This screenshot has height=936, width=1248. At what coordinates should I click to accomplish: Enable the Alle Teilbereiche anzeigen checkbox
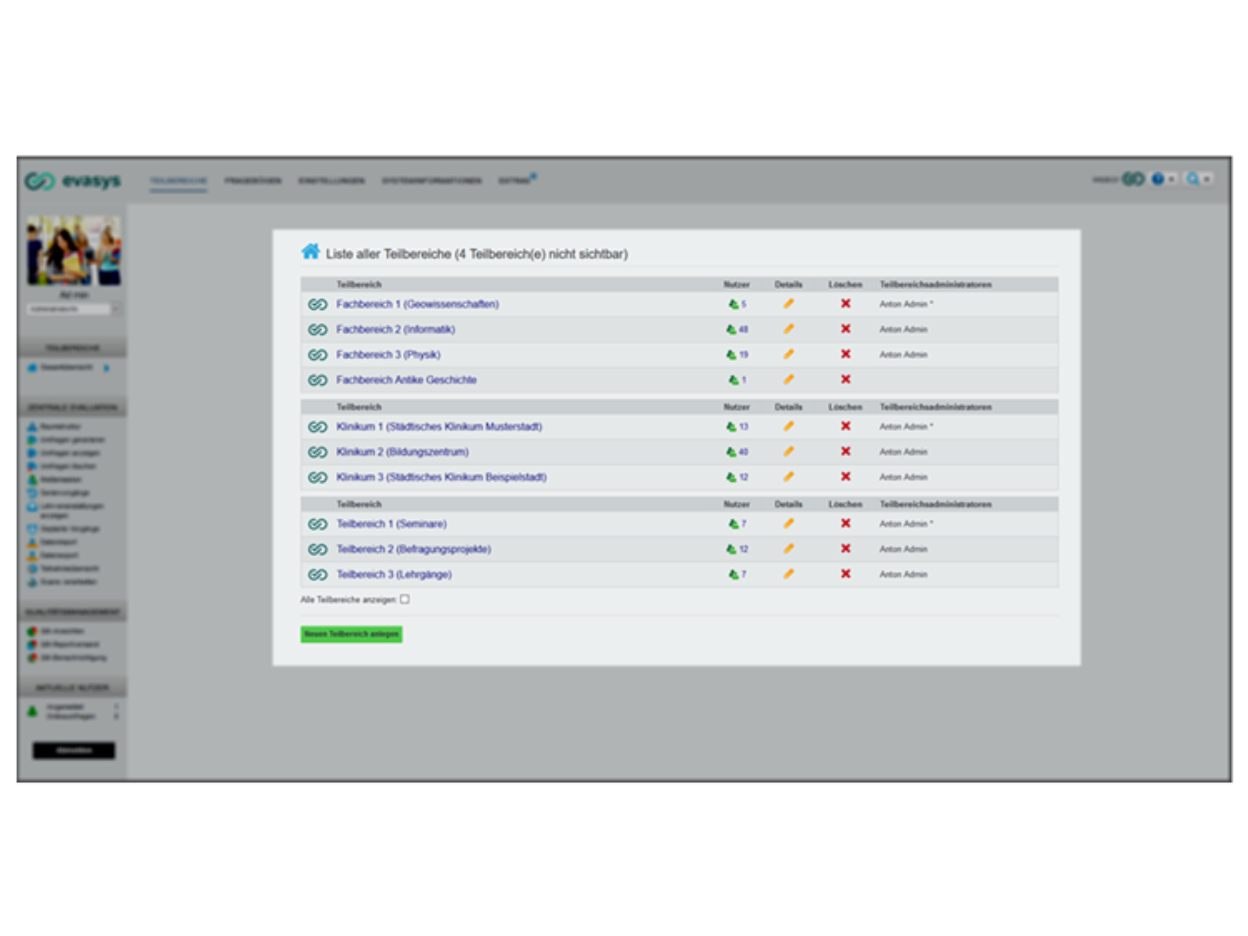pyautogui.click(x=404, y=599)
